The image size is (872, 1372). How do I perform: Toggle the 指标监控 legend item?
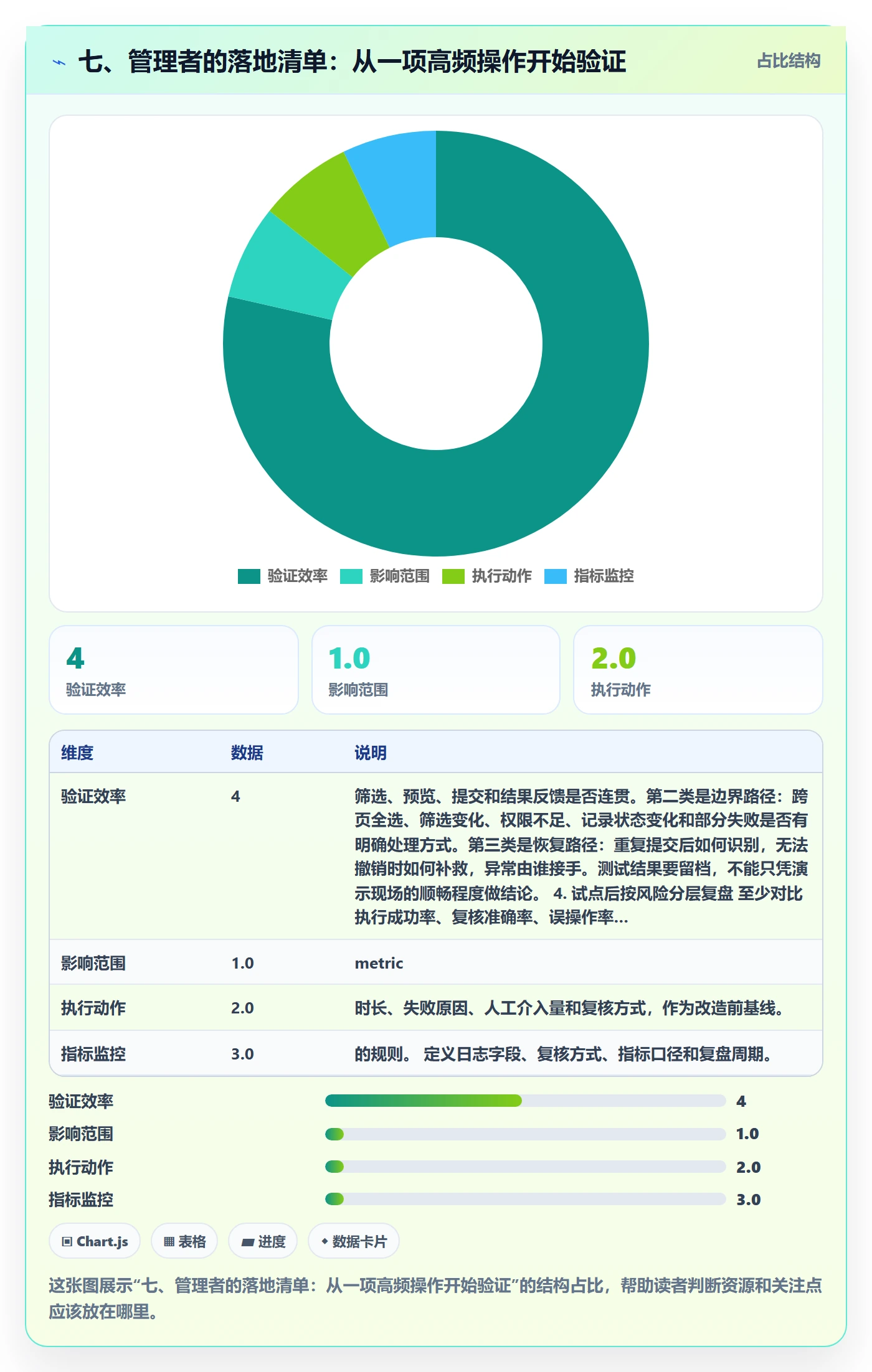(589, 576)
